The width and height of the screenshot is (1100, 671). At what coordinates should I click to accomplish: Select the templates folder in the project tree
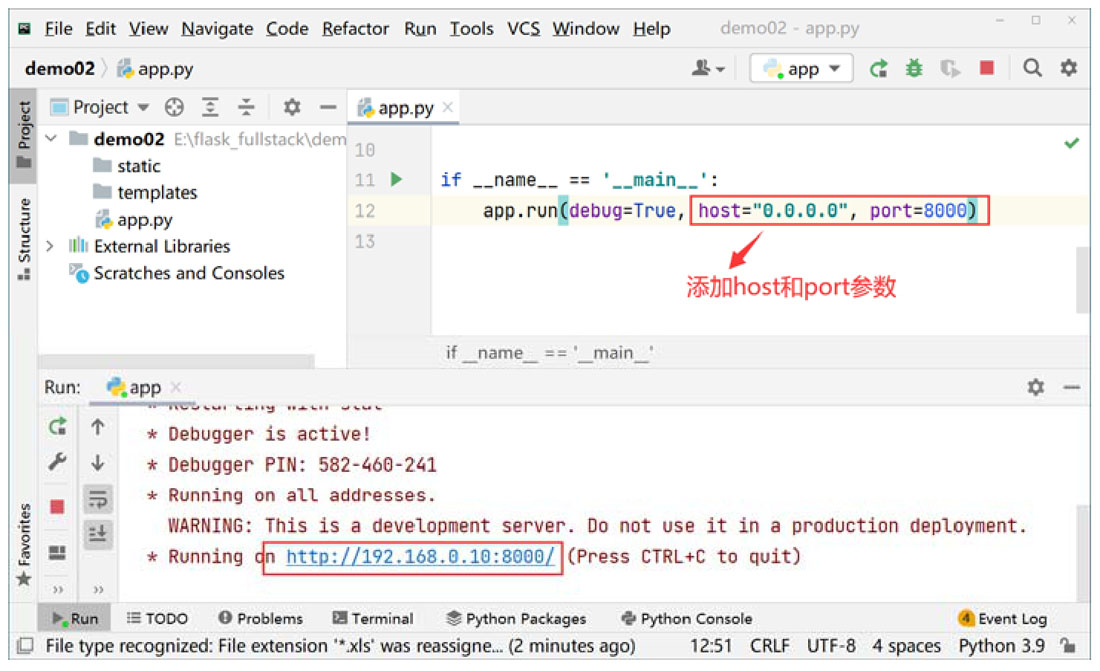click(157, 192)
